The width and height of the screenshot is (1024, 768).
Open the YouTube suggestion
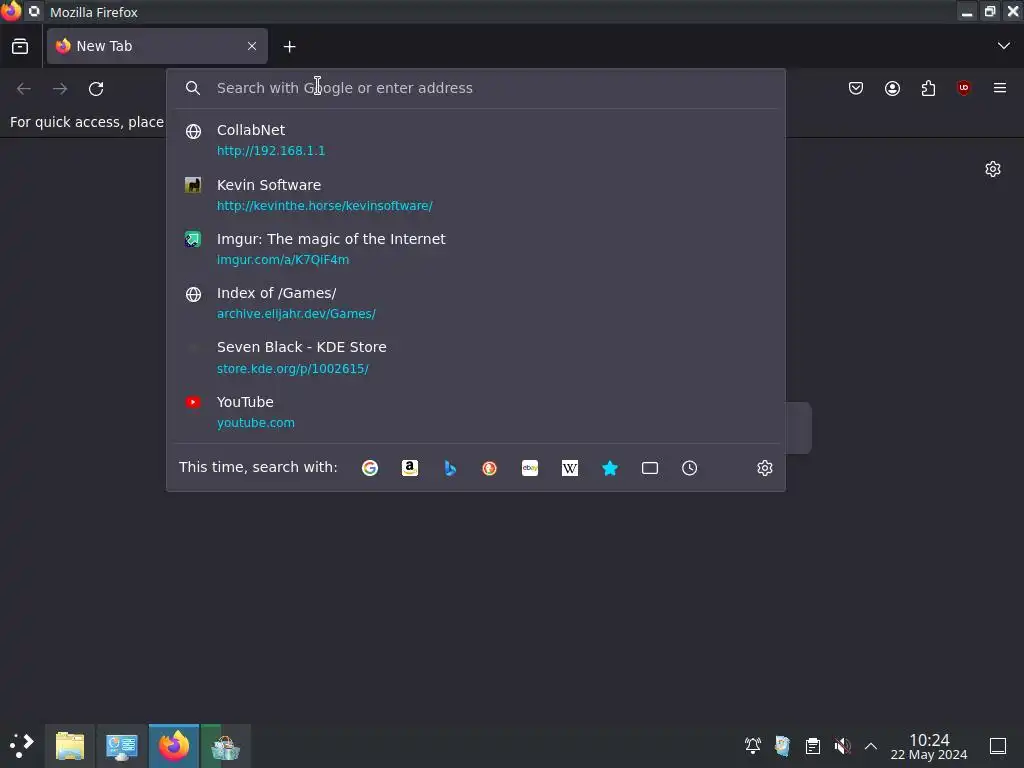[475, 412]
